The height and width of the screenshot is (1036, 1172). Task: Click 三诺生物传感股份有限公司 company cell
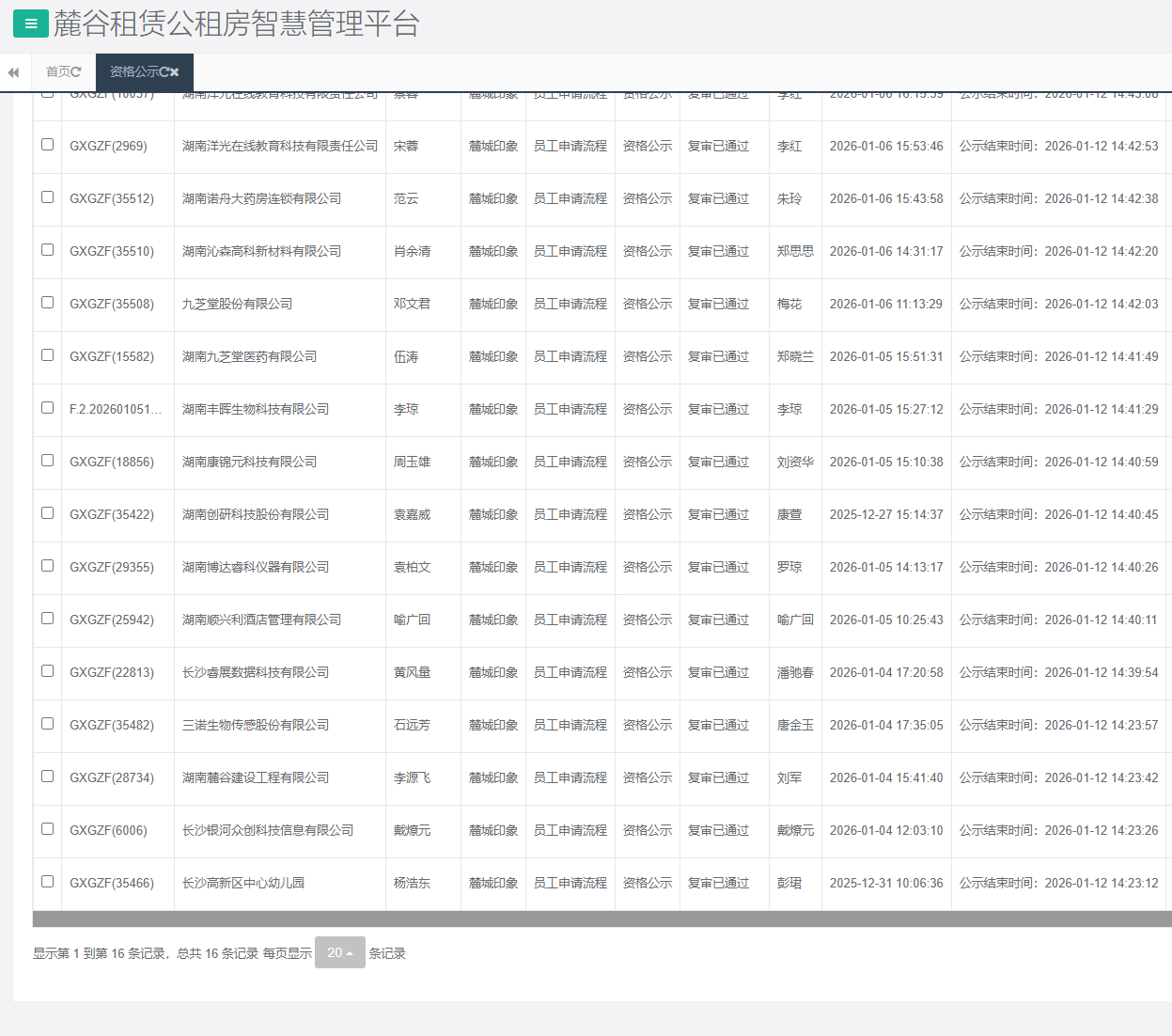tap(256, 726)
